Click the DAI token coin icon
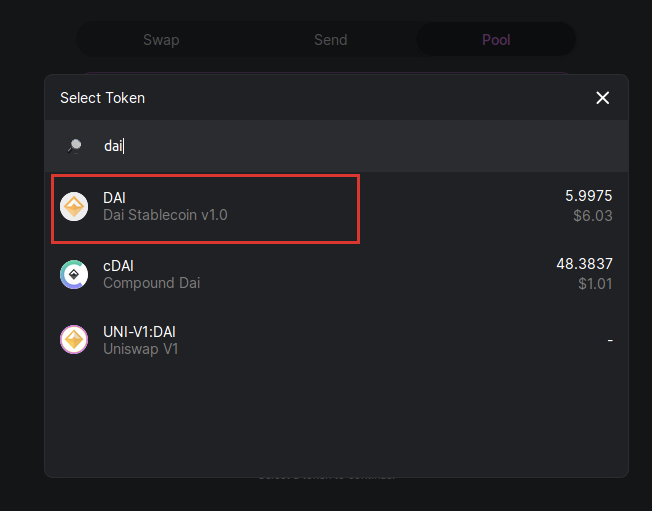This screenshot has height=511, width=652. 74,207
